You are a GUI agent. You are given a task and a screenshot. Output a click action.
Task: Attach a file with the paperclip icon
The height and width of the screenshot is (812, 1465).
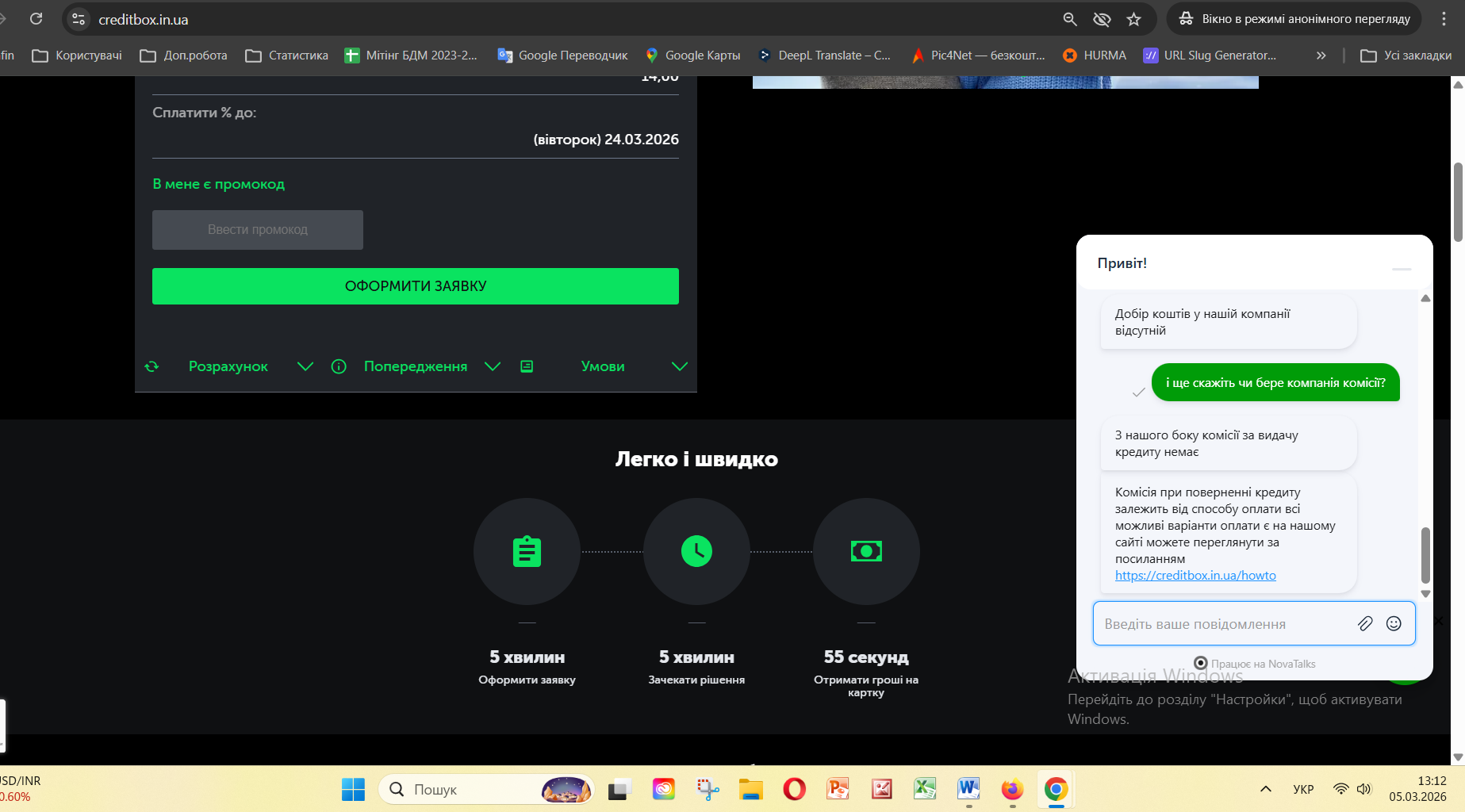(x=1365, y=623)
